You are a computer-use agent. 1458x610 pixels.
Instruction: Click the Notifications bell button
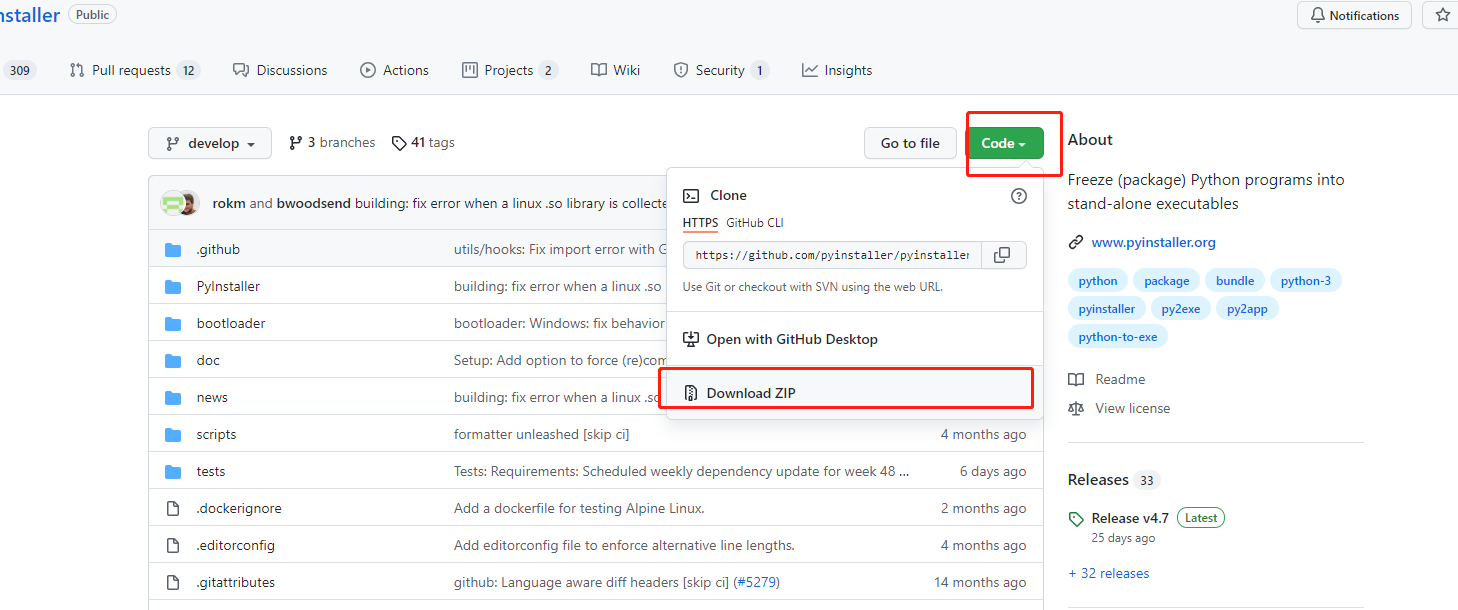coord(1354,15)
